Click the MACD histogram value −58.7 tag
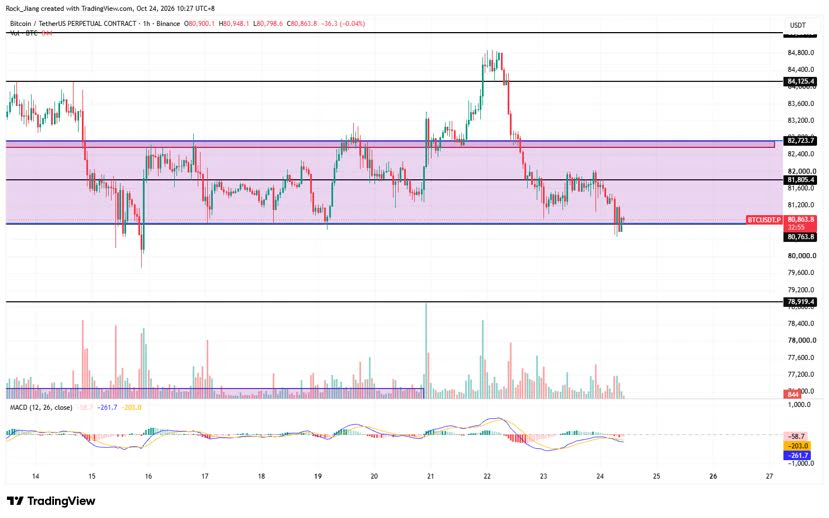Image resolution: width=829 pixels, height=518 pixels. pos(797,437)
